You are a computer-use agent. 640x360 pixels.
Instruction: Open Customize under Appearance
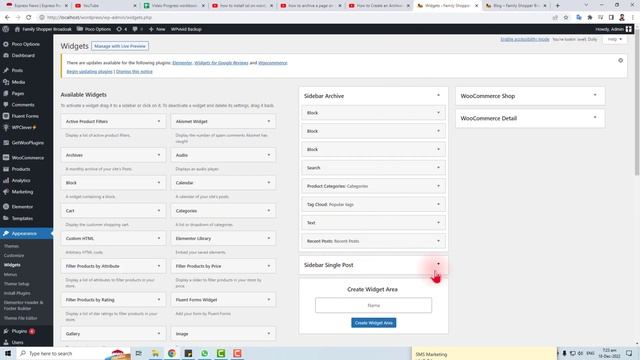click(x=14, y=256)
